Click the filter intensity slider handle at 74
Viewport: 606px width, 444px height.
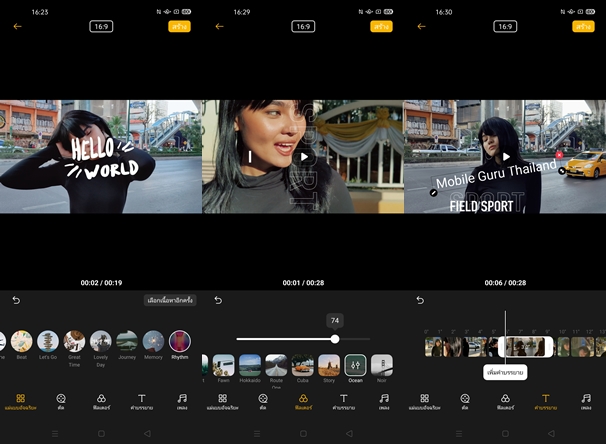[335, 339]
